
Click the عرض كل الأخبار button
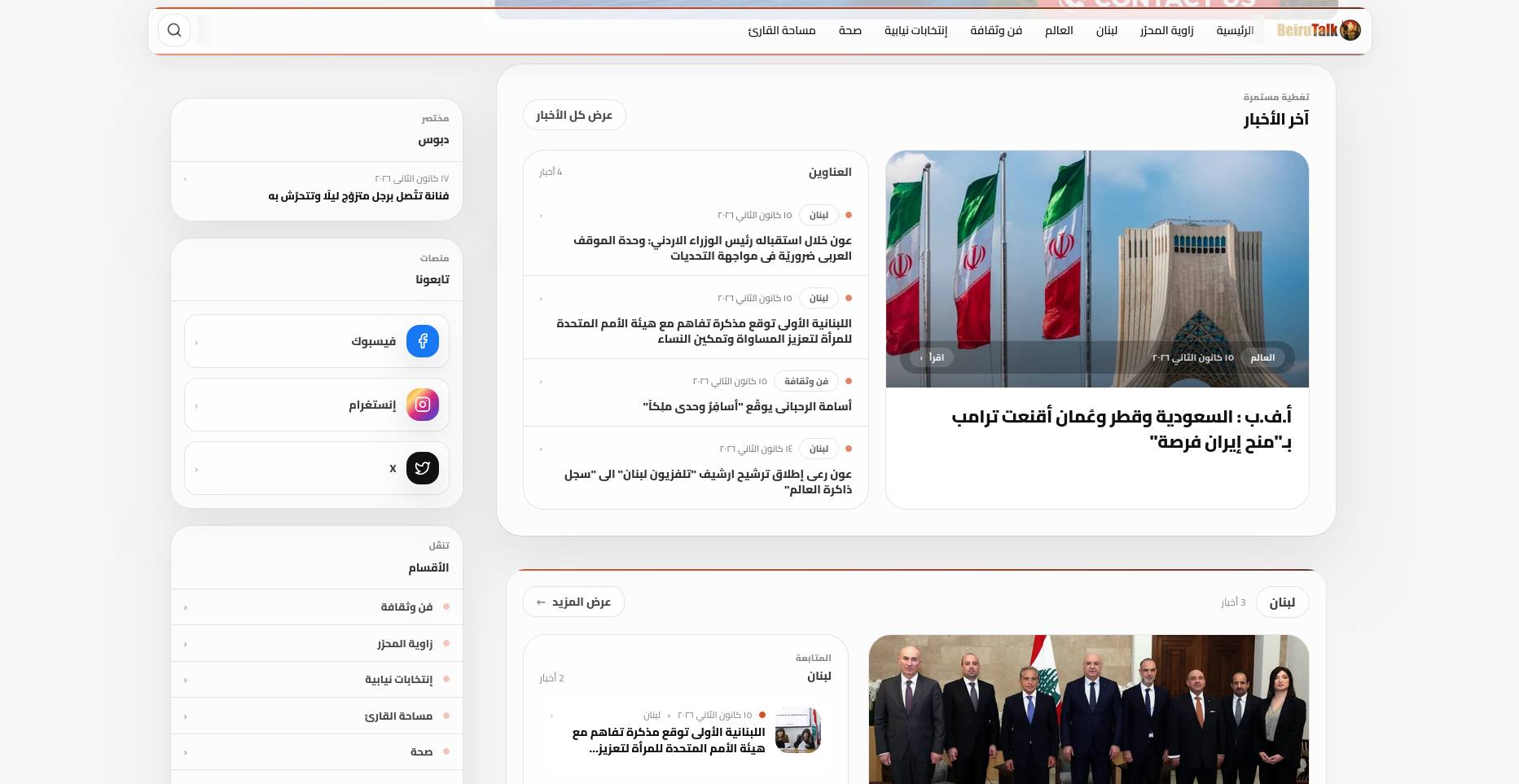573,115
